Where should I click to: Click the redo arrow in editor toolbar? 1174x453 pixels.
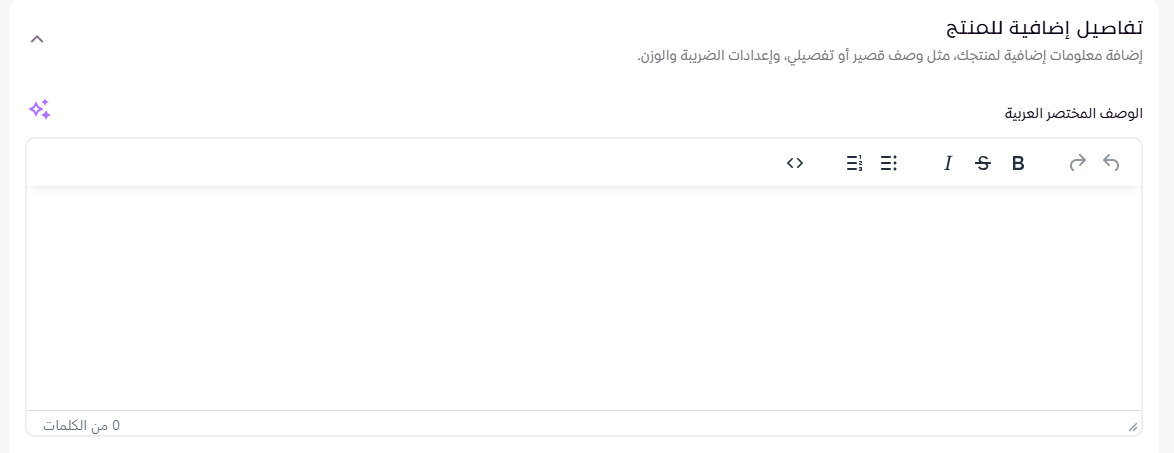click(x=1077, y=163)
